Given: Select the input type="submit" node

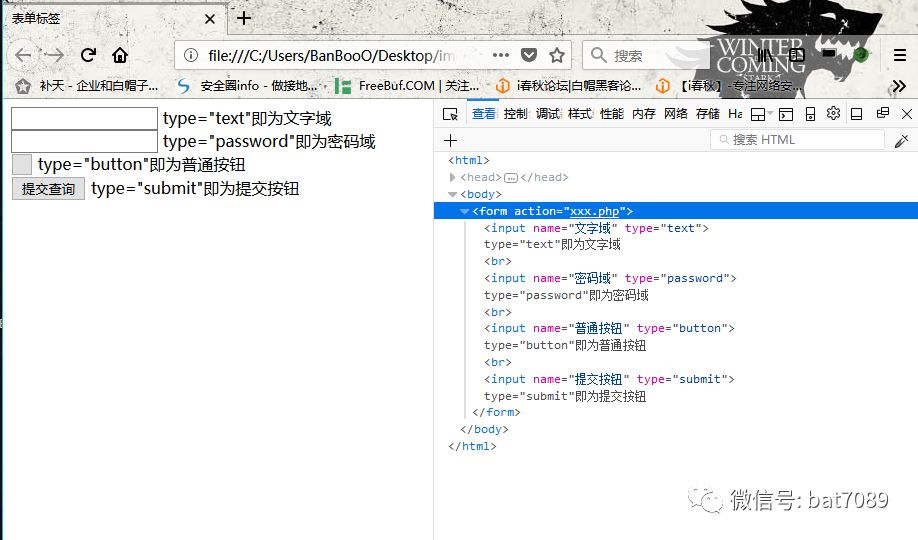Looking at the screenshot, I should pyautogui.click(x=609, y=379).
